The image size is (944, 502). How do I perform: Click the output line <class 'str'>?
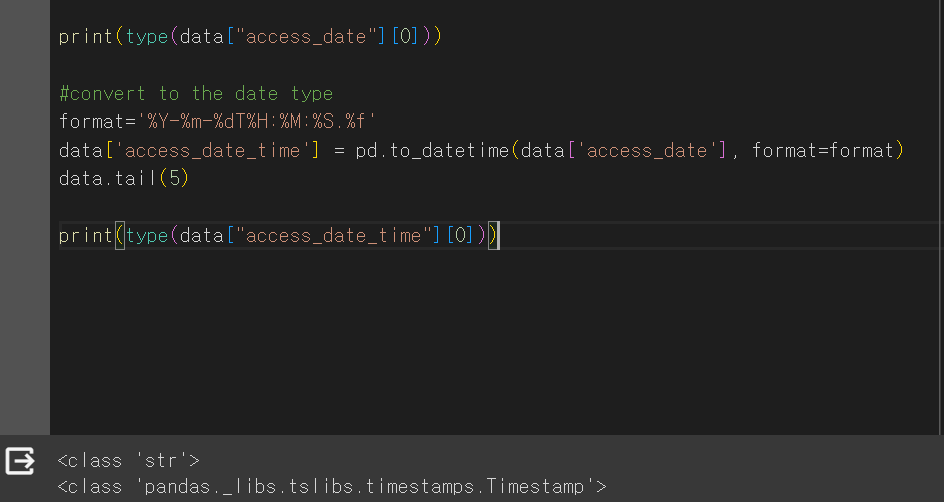129,461
